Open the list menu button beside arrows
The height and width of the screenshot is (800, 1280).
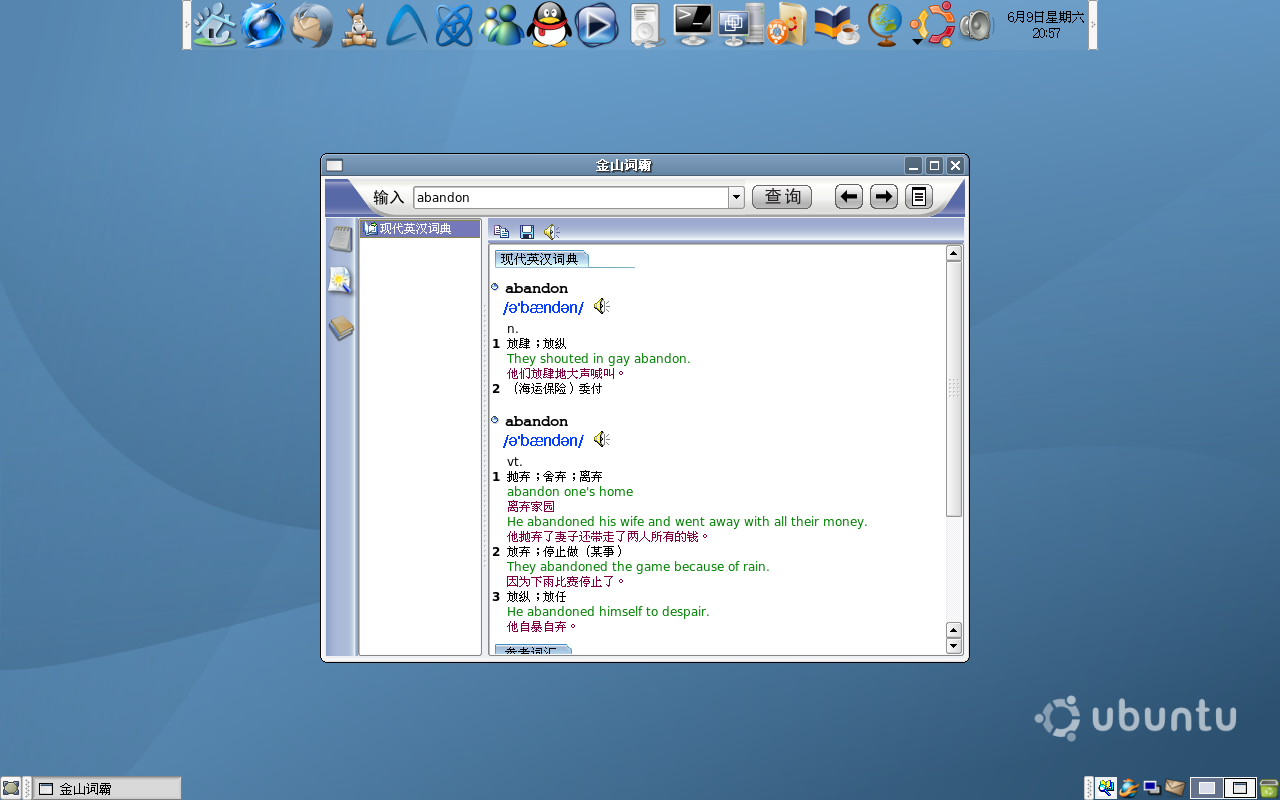(919, 197)
